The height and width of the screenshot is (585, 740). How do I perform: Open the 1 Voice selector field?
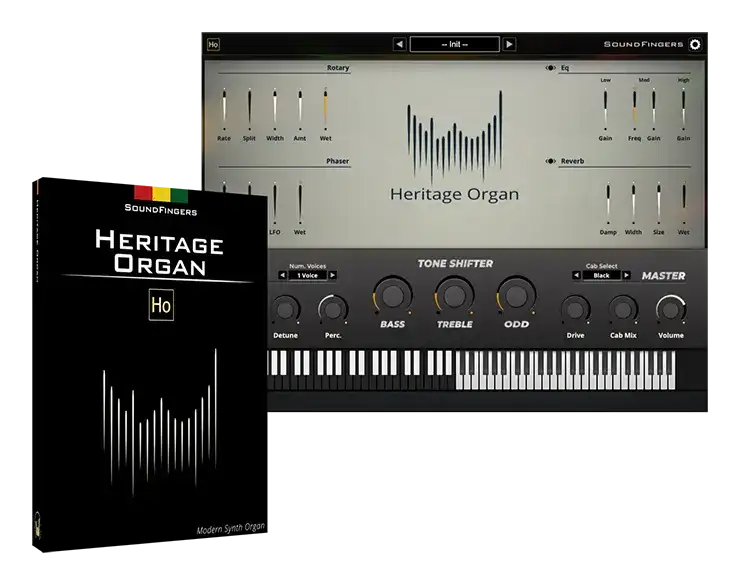tap(307, 275)
